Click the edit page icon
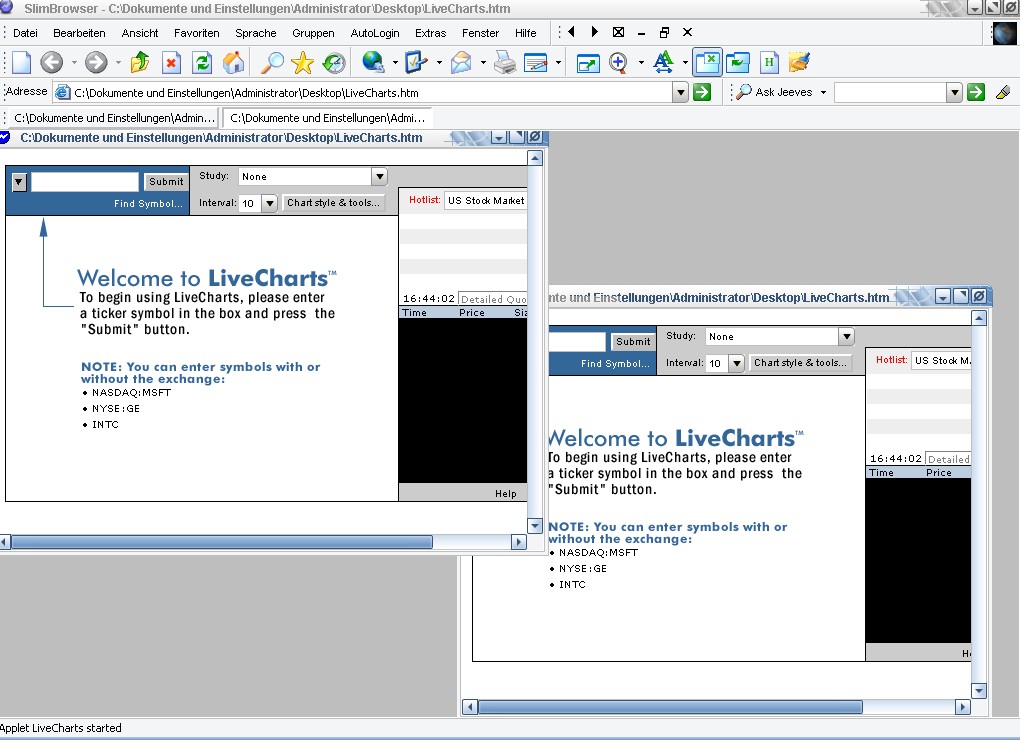 pyautogui.click(x=535, y=62)
